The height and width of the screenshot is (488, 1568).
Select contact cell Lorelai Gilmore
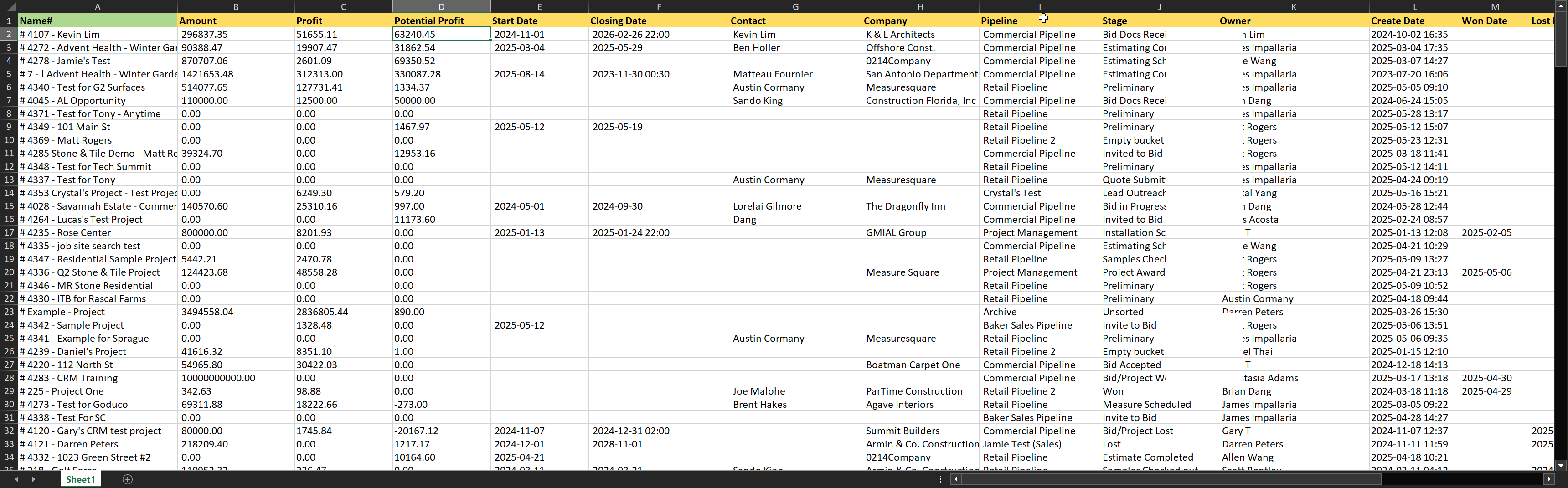point(795,206)
